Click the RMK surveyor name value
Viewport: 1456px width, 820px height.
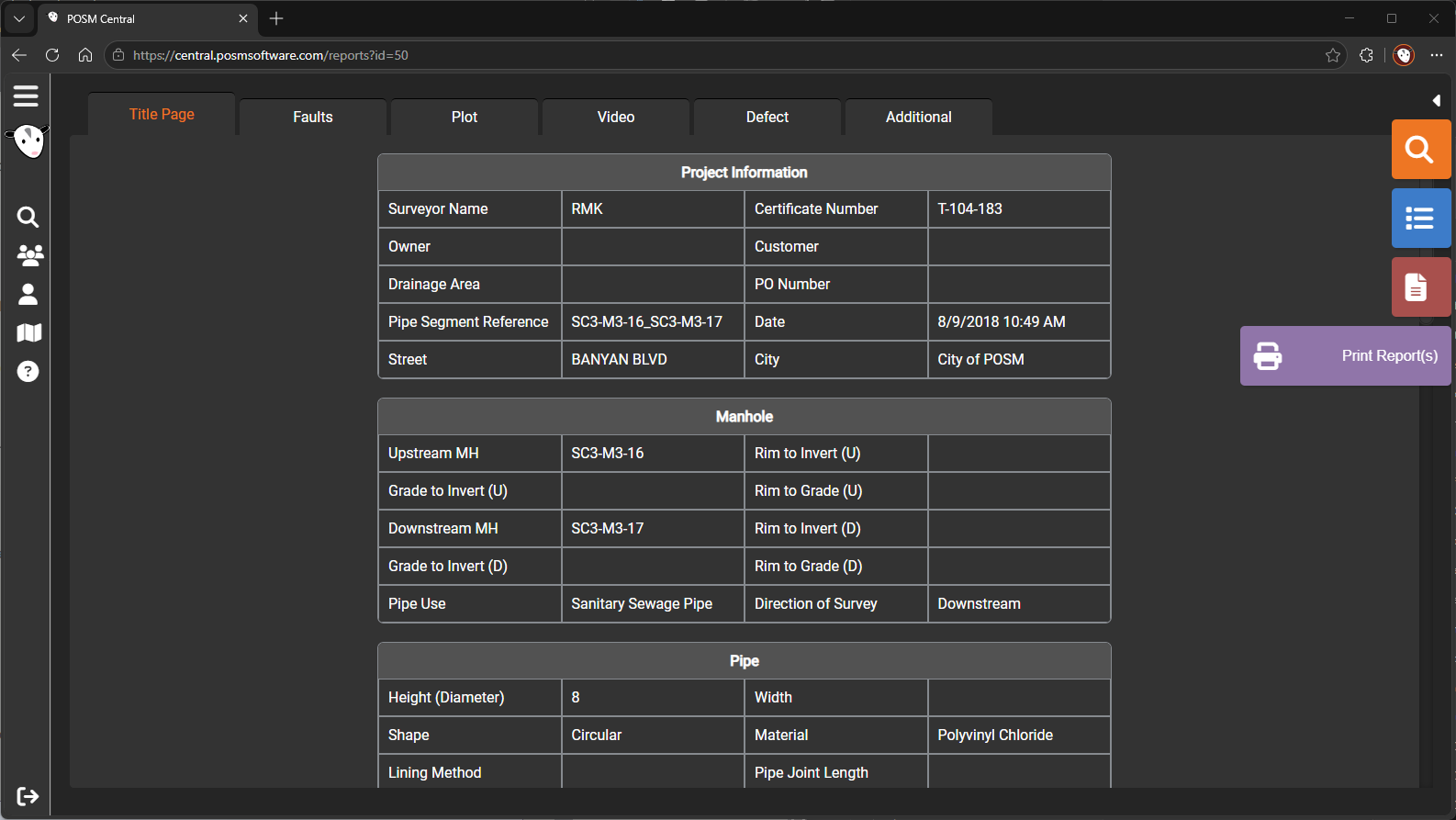[588, 208]
